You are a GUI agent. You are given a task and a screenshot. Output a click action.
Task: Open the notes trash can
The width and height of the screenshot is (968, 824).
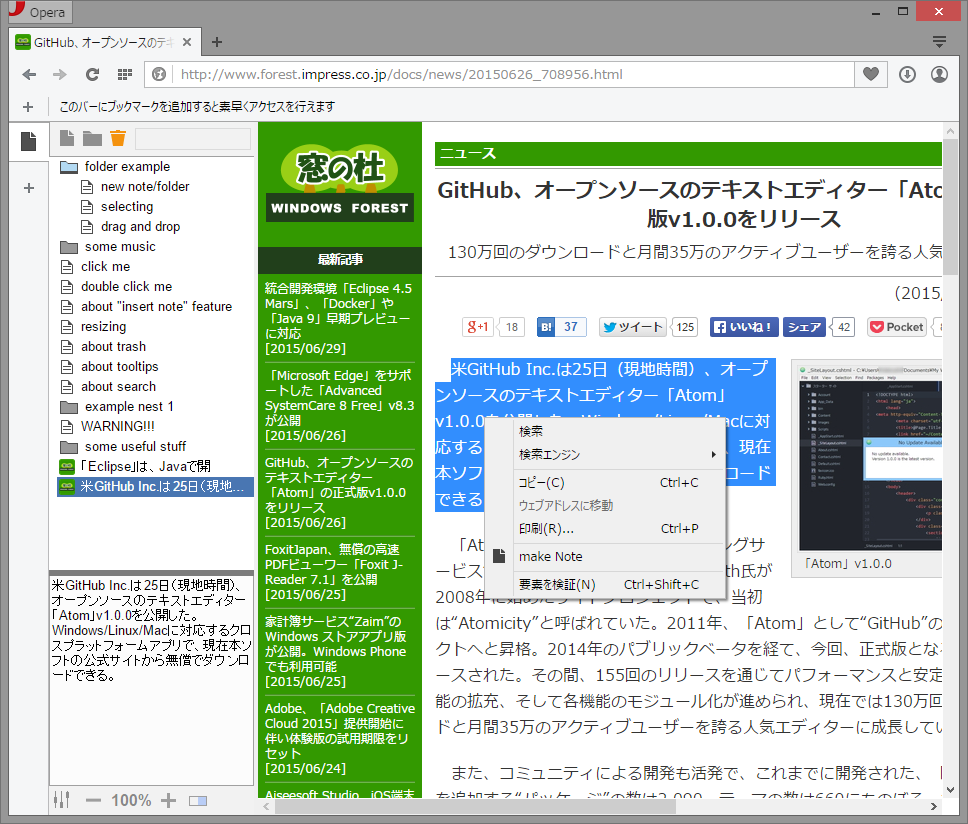[117, 139]
